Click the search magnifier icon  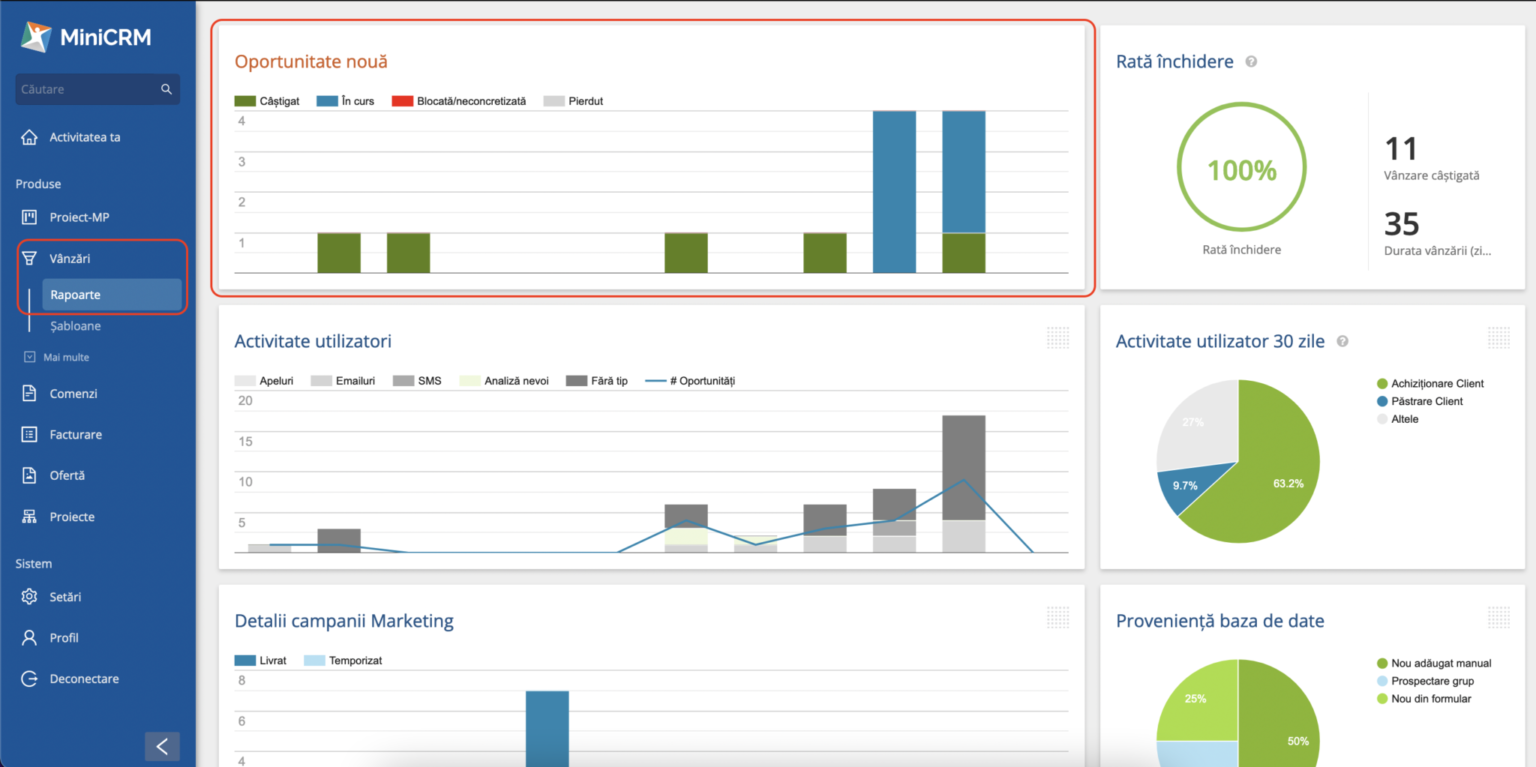pos(166,90)
